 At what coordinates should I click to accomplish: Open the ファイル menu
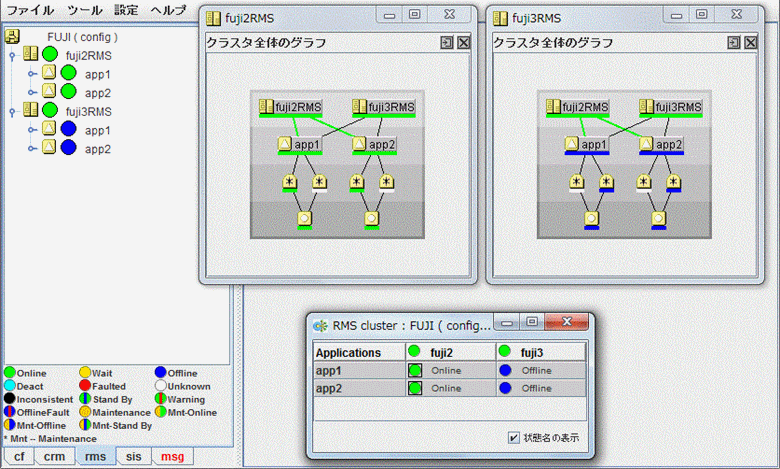pyautogui.click(x=30, y=10)
